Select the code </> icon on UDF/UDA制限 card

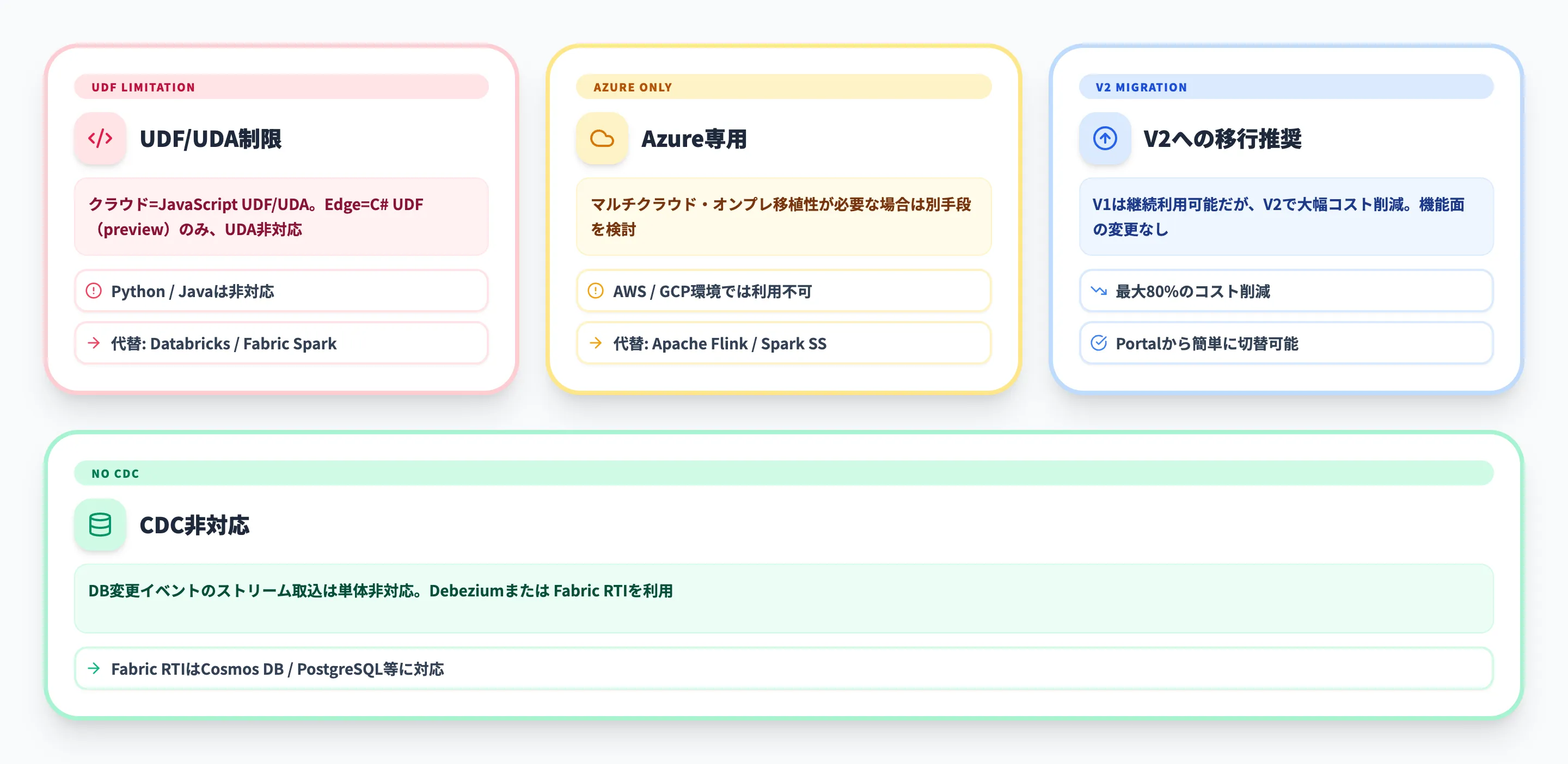[99, 139]
